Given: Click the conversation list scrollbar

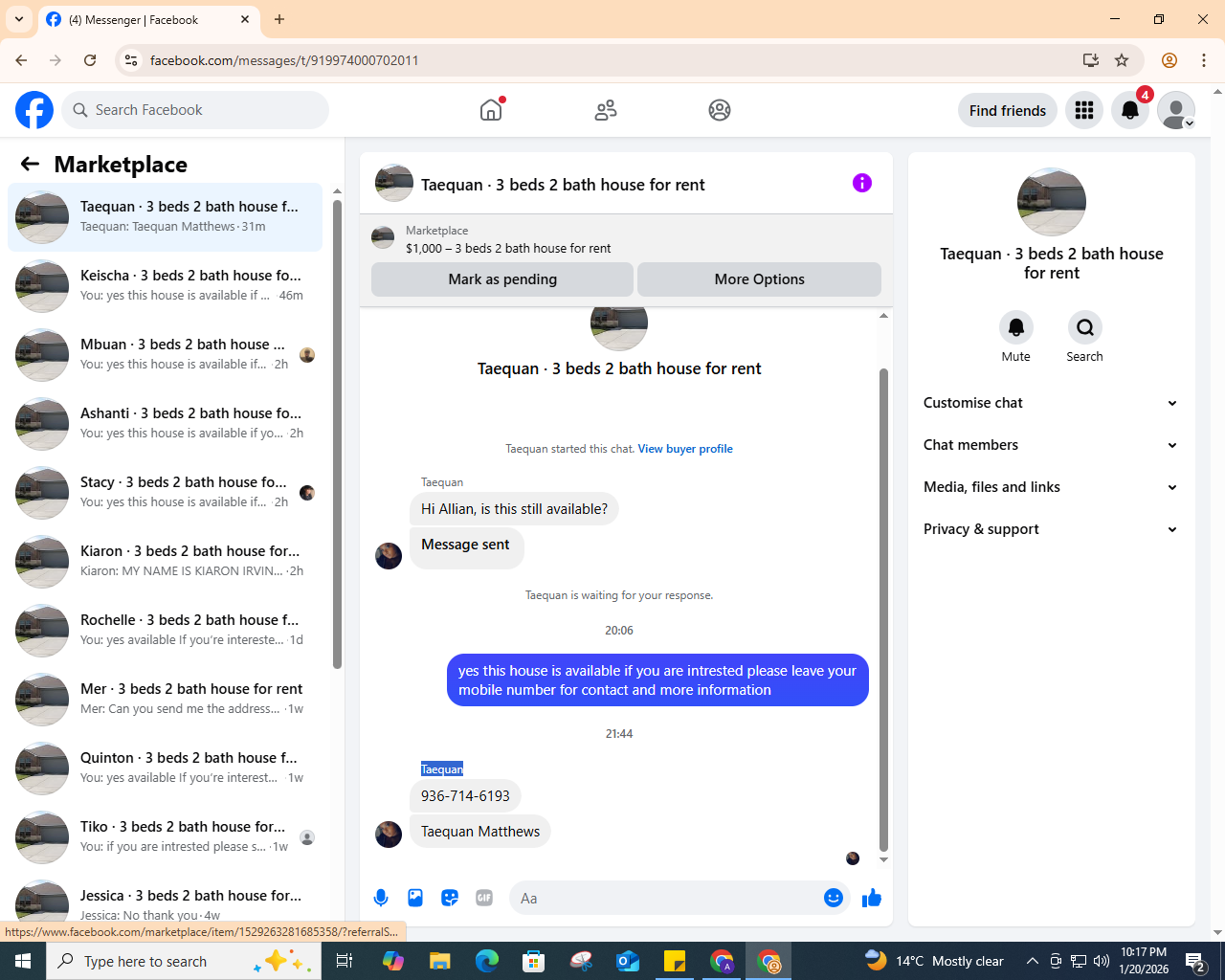Looking at the screenshot, I should tap(337, 434).
